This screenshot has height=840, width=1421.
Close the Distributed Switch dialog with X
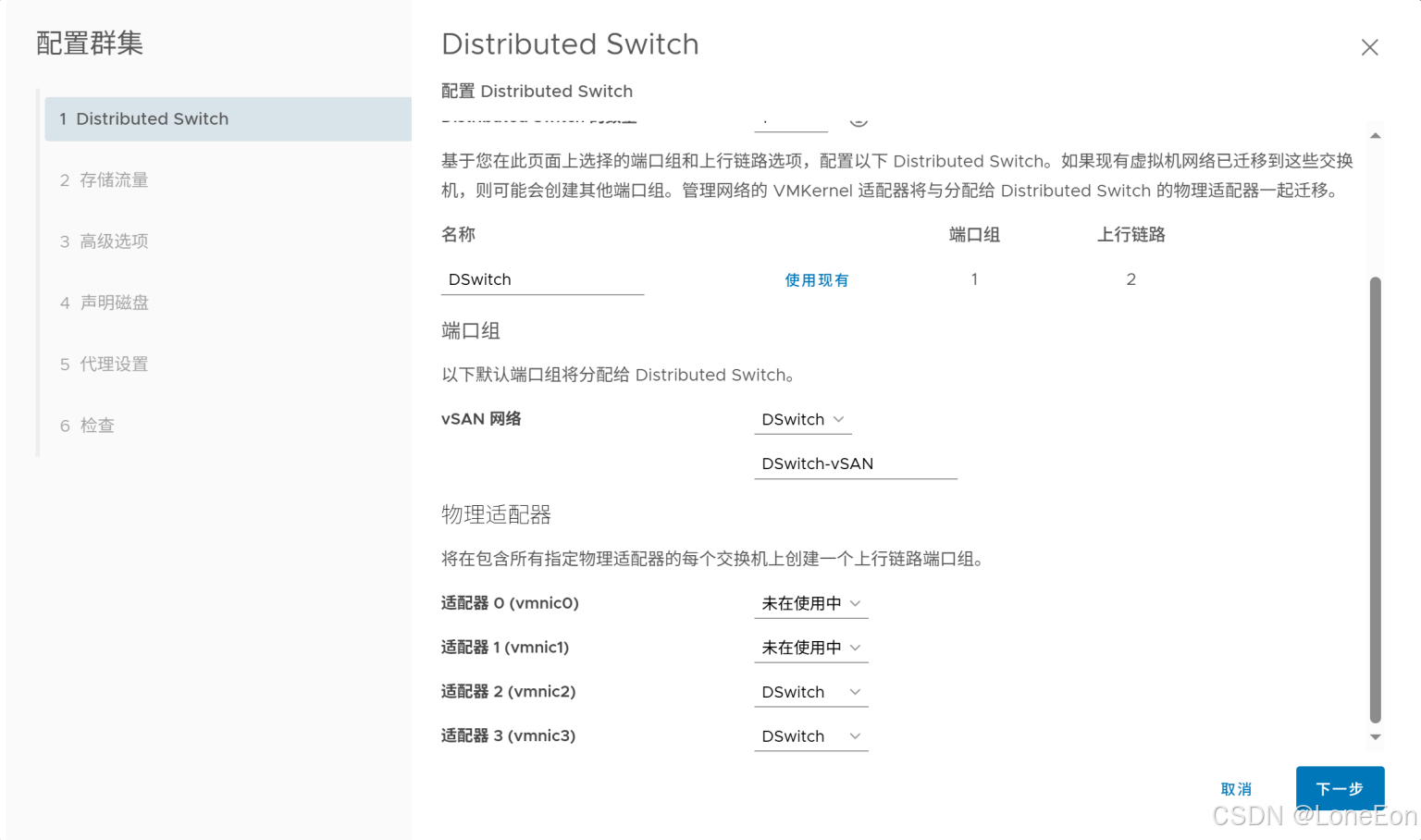coord(1369,47)
